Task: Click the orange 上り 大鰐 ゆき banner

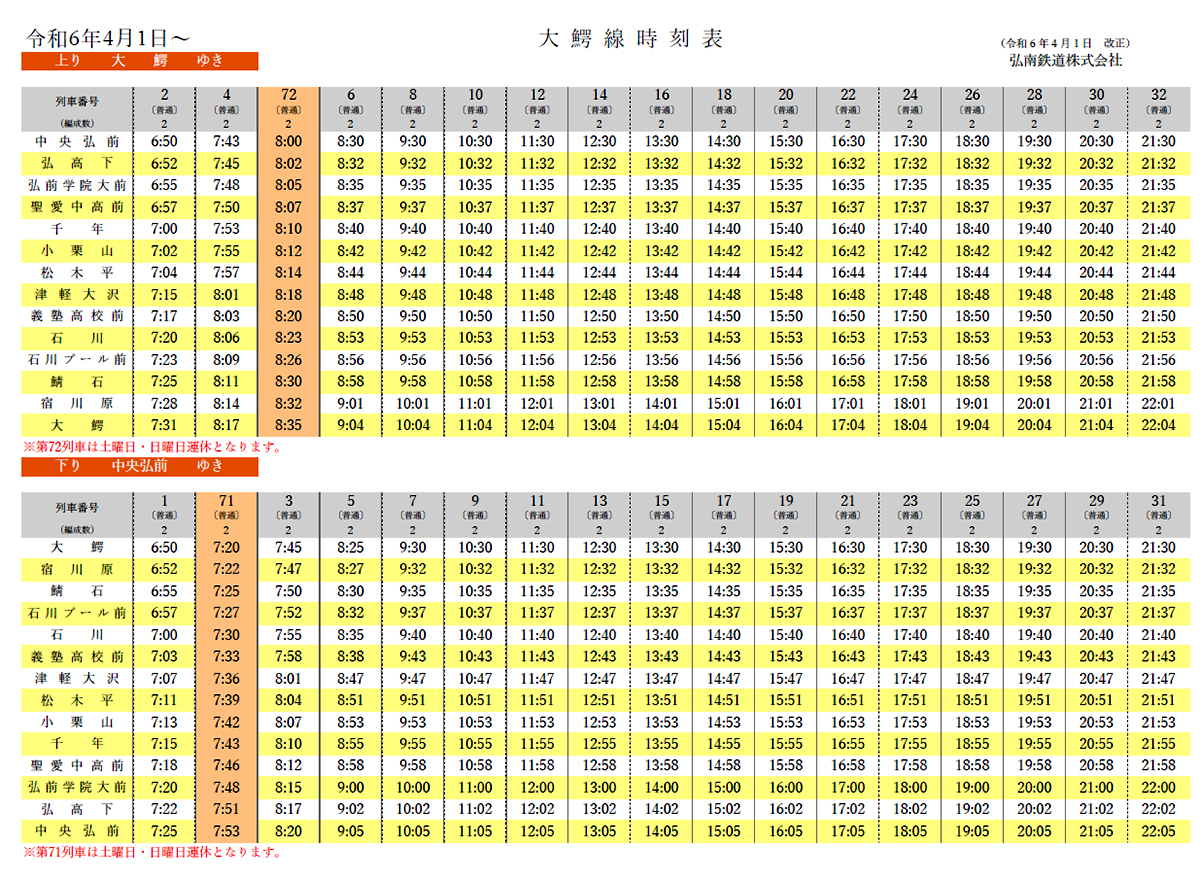Action: point(140,61)
